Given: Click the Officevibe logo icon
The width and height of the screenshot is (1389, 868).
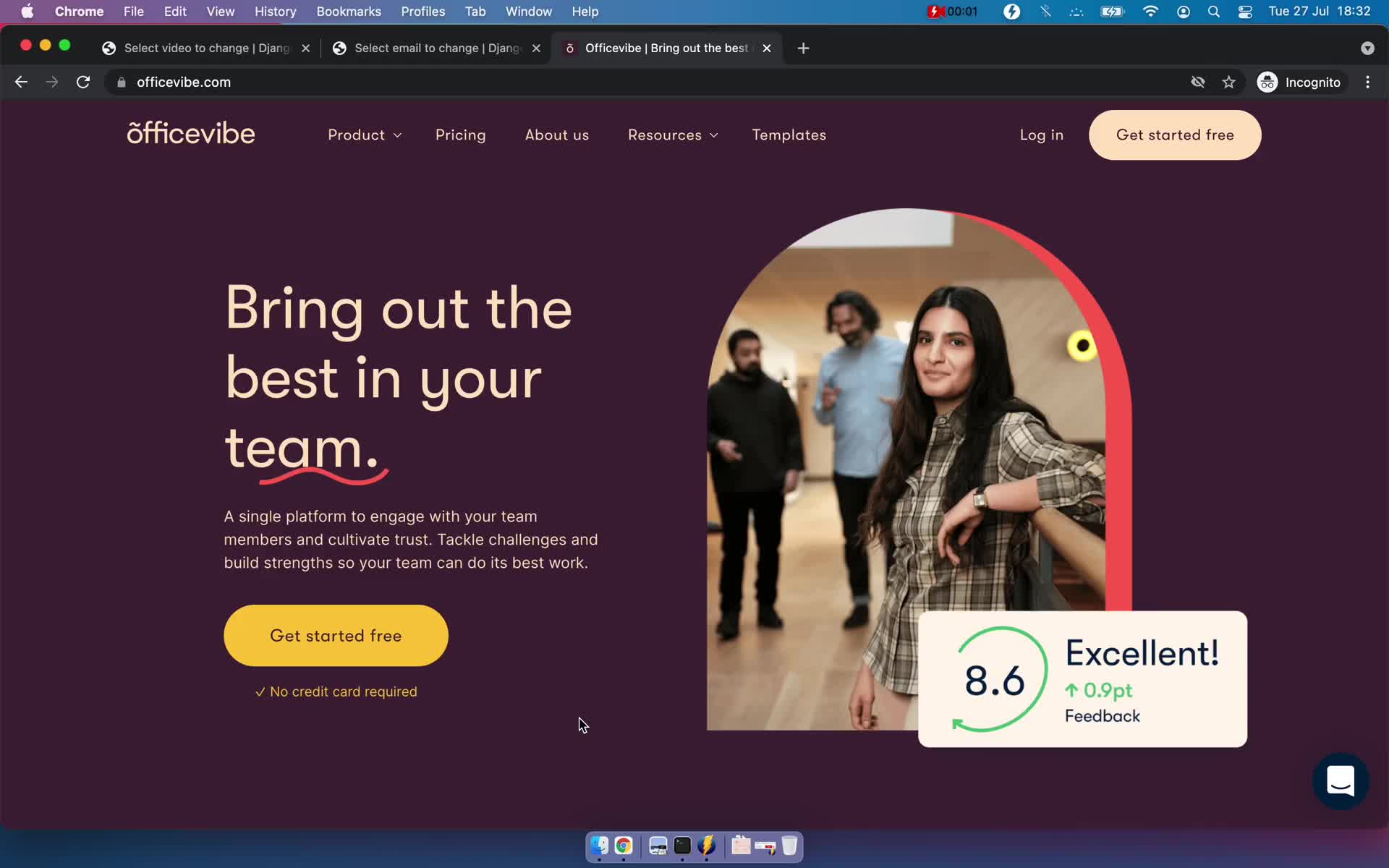Looking at the screenshot, I should coord(191,134).
